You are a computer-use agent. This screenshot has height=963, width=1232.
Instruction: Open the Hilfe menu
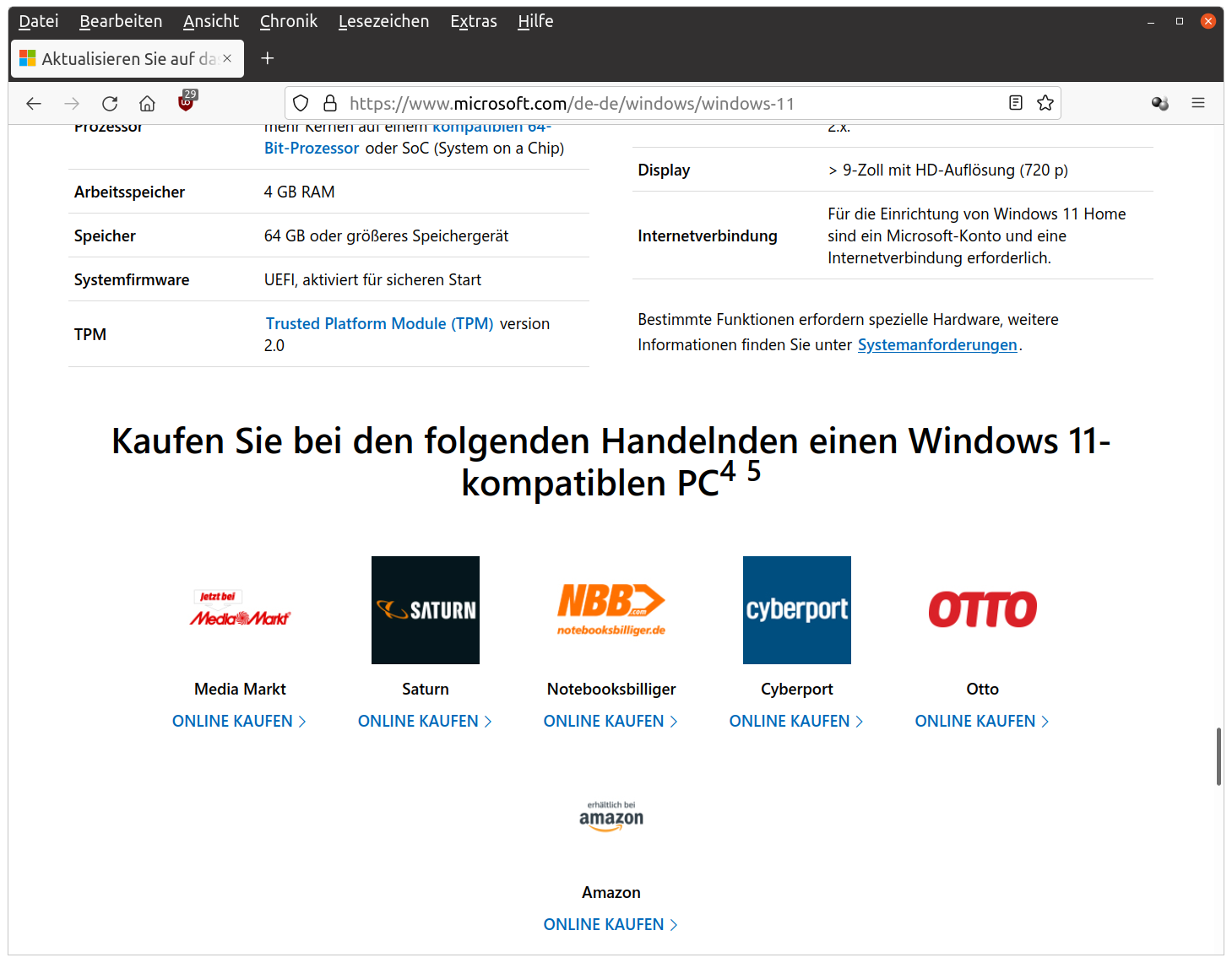click(535, 21)
